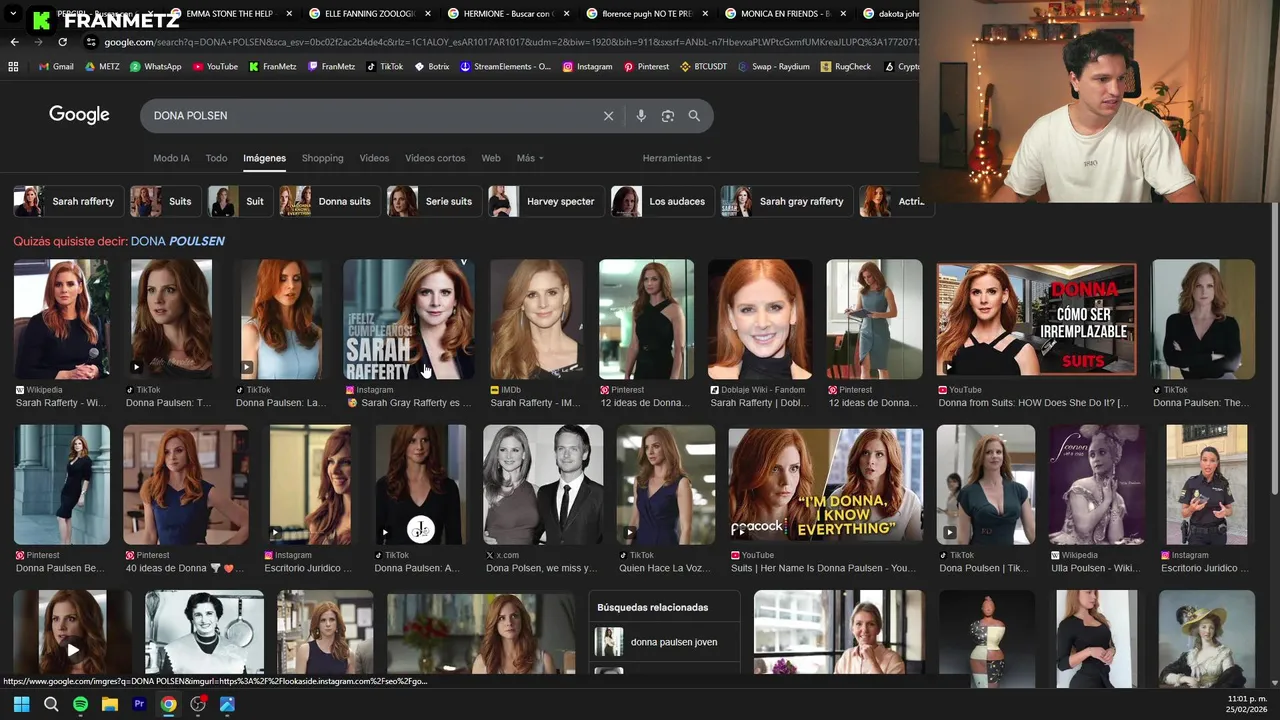Open the METZ bookmark
Image resolution: width=1280 pixels, height=720 pixels.
pyautogui.click(x=102, y=67)
